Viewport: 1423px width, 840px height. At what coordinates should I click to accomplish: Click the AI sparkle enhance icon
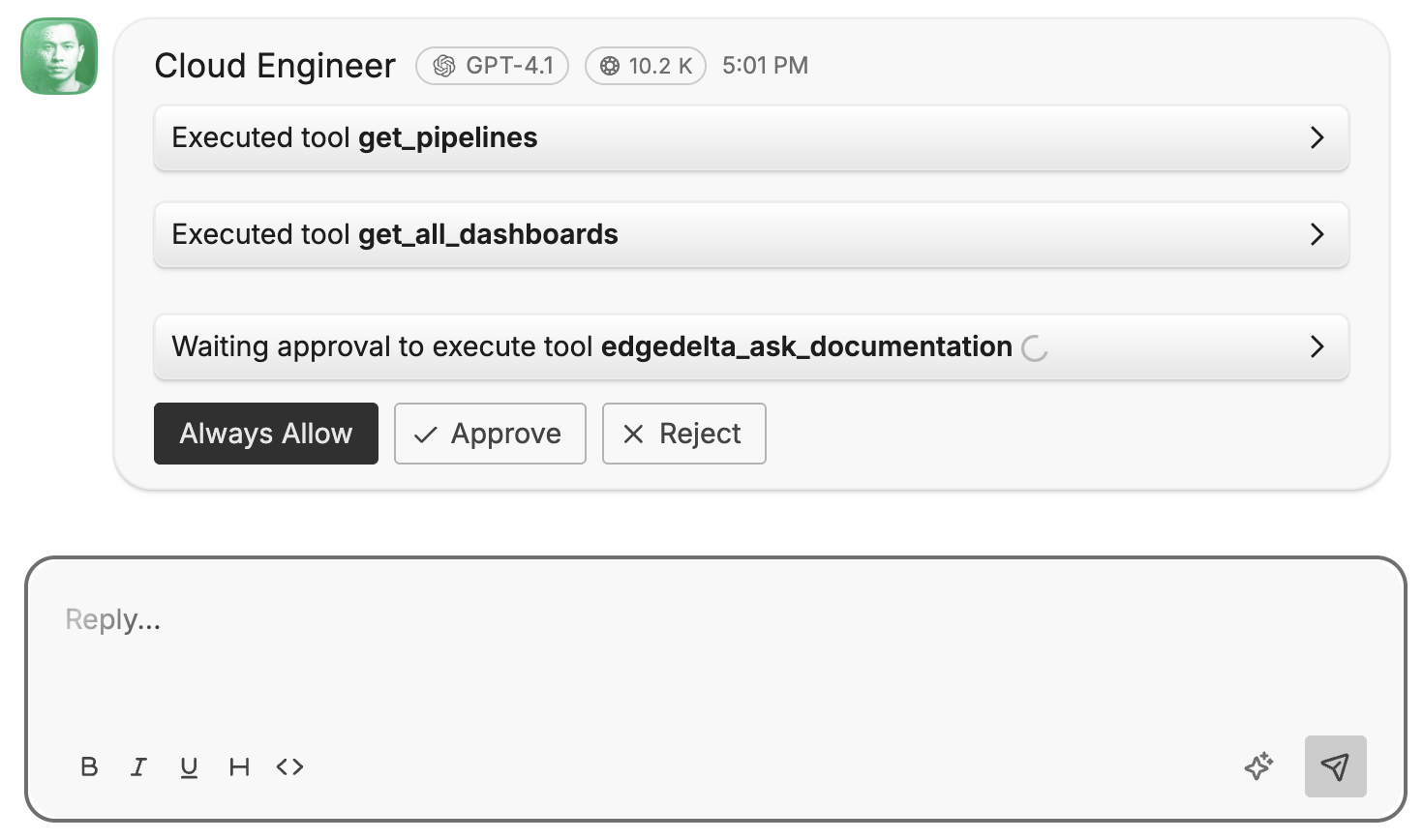(x=1258, y=766)
